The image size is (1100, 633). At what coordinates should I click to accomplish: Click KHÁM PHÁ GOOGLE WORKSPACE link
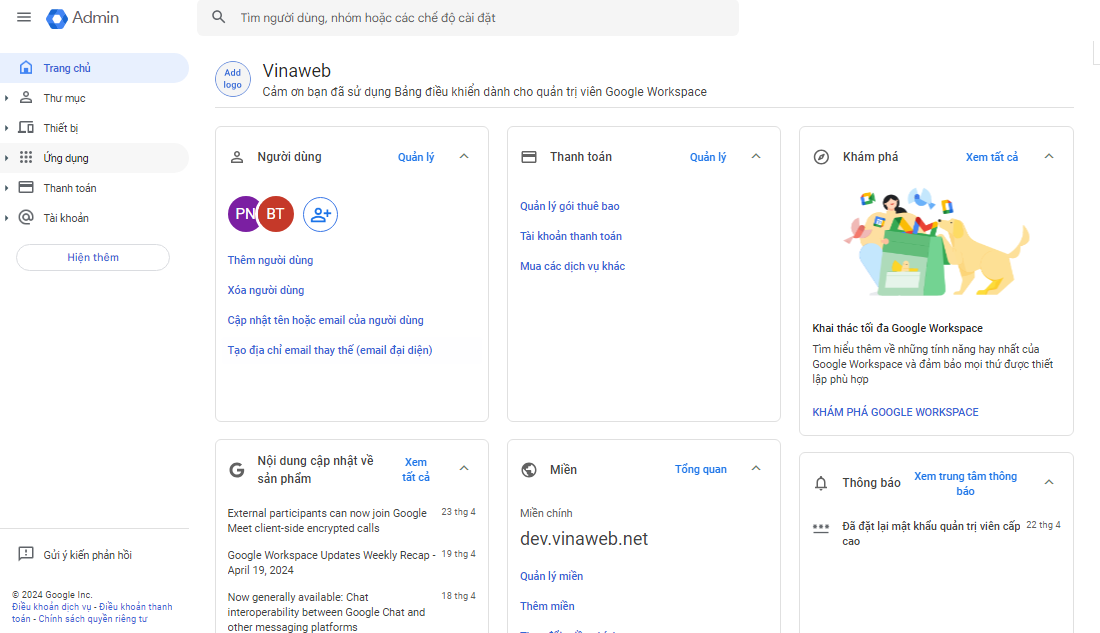pyautogui.click(x=895, y=412)
